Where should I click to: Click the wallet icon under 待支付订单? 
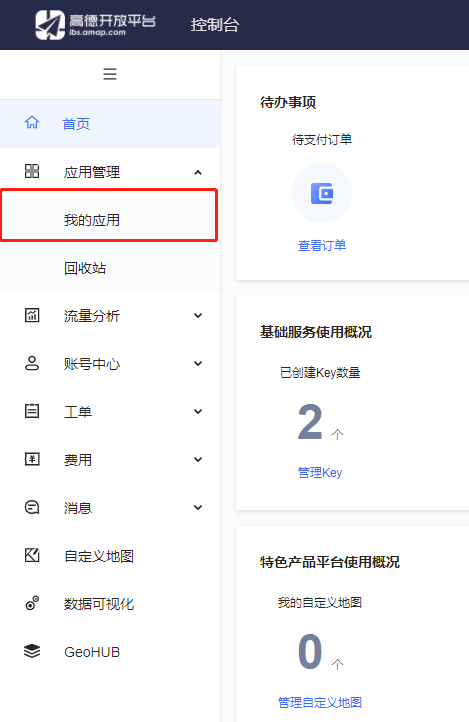322,193
